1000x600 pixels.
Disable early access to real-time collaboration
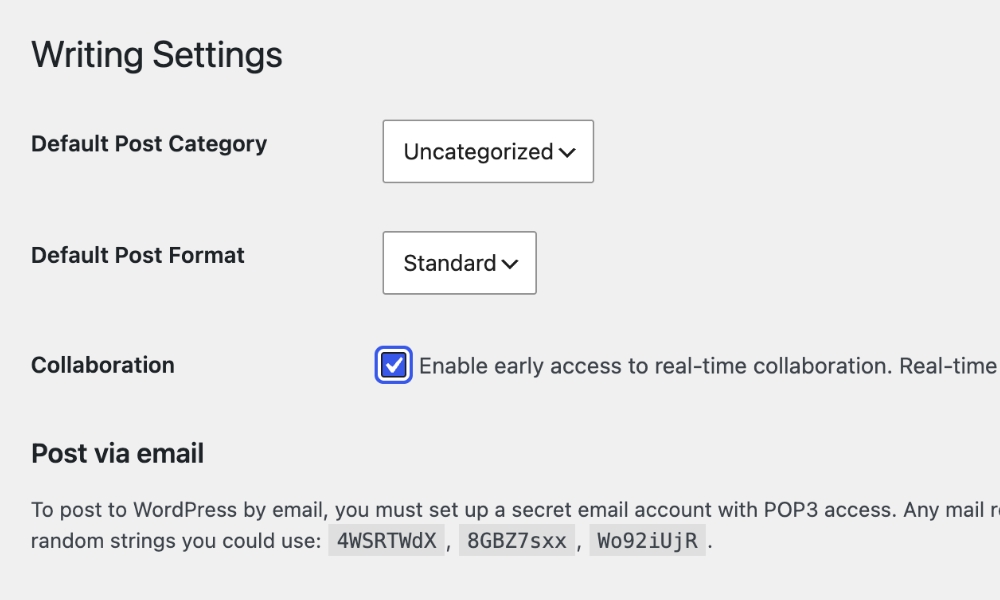tap(394, 365)
